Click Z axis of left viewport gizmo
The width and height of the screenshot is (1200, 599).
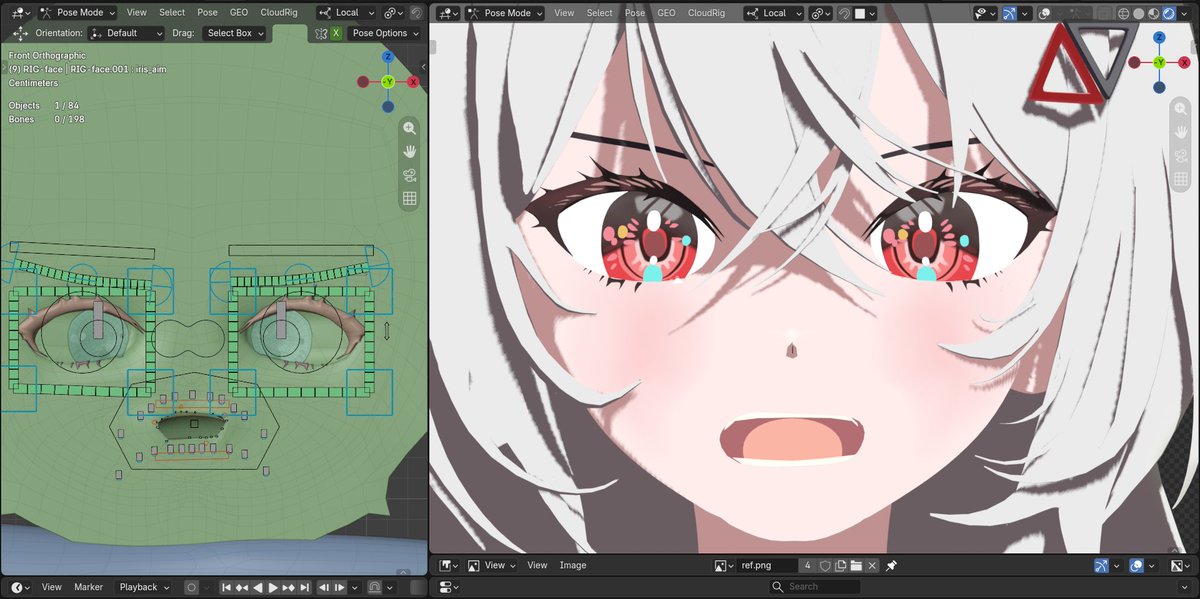(x=387, y=57)
